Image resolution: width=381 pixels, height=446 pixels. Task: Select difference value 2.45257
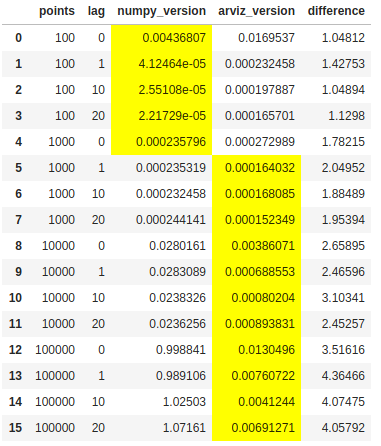336,324
